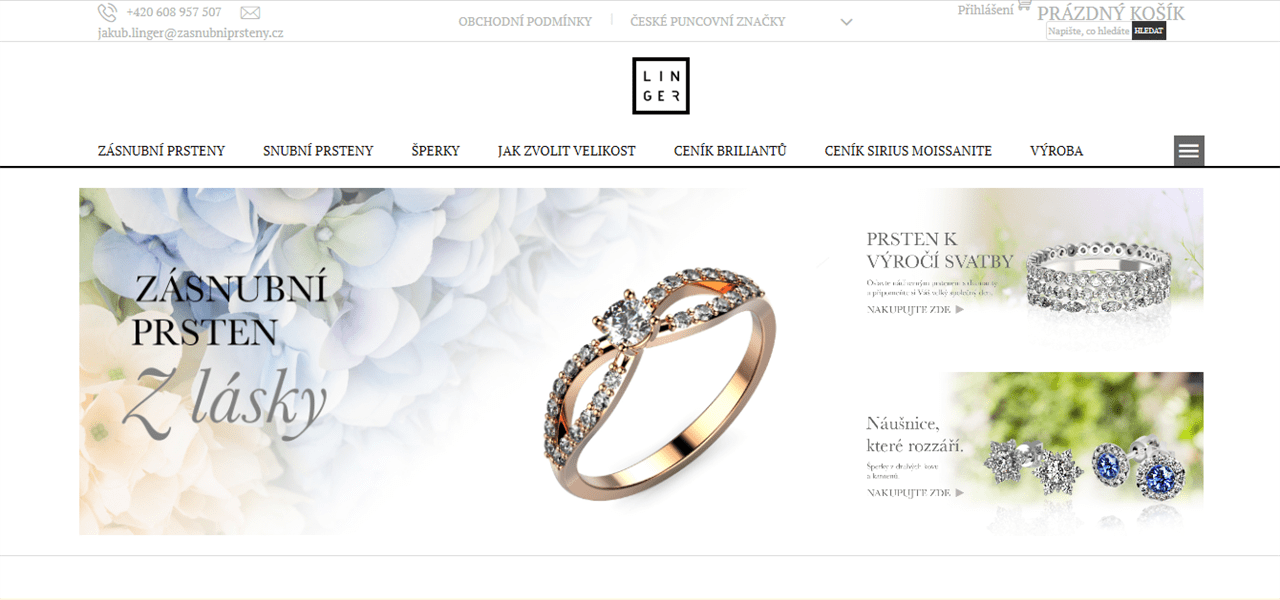Click the Hledat search button
The height and width of the screenshot is (600, 1280).
coord(1149,31)
